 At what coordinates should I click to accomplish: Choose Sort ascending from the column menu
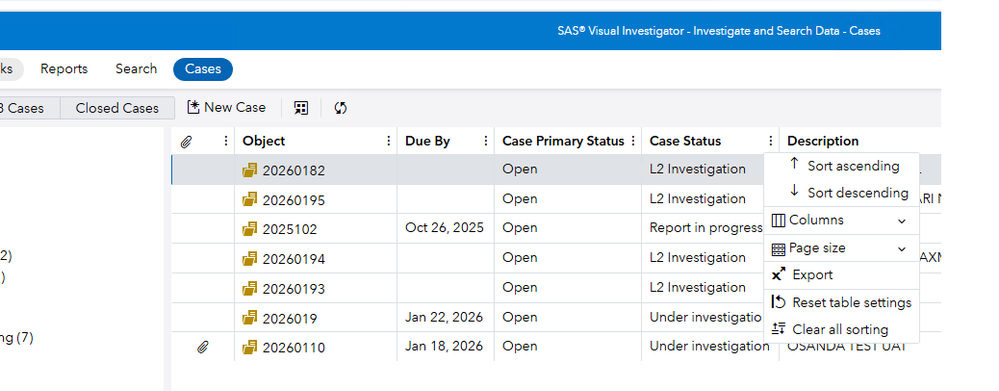click(x=841, y=166)
